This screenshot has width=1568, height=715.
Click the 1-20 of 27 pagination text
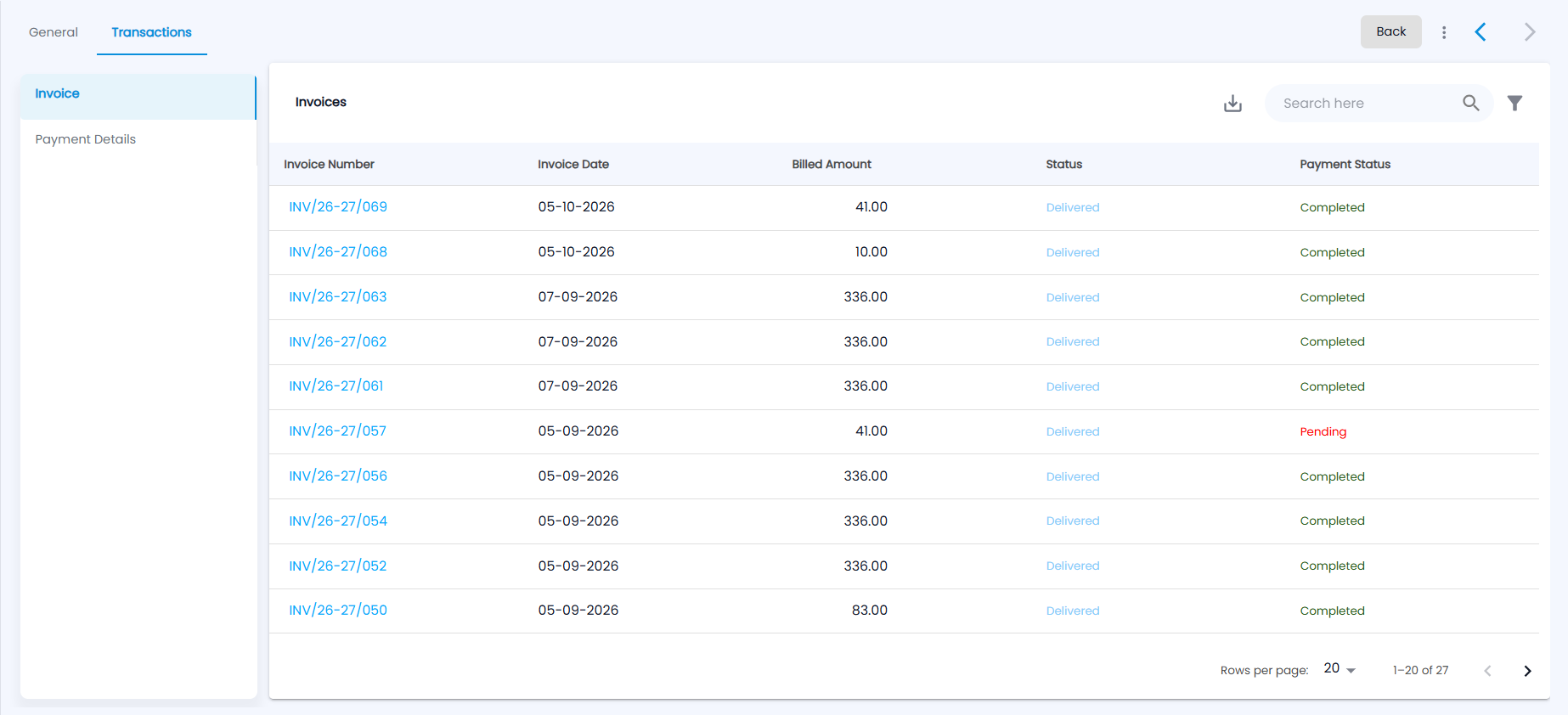[x=1421, y=671]
